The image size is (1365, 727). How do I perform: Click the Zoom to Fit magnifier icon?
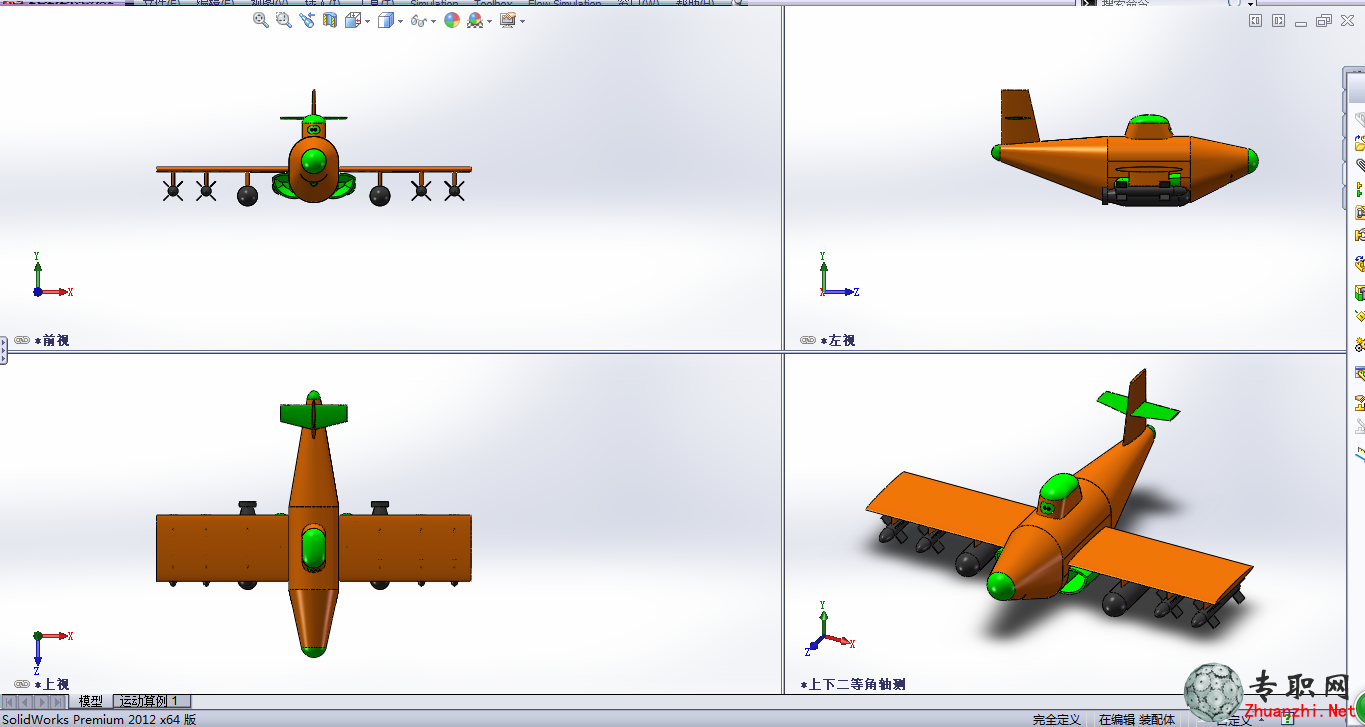point(261,20)
